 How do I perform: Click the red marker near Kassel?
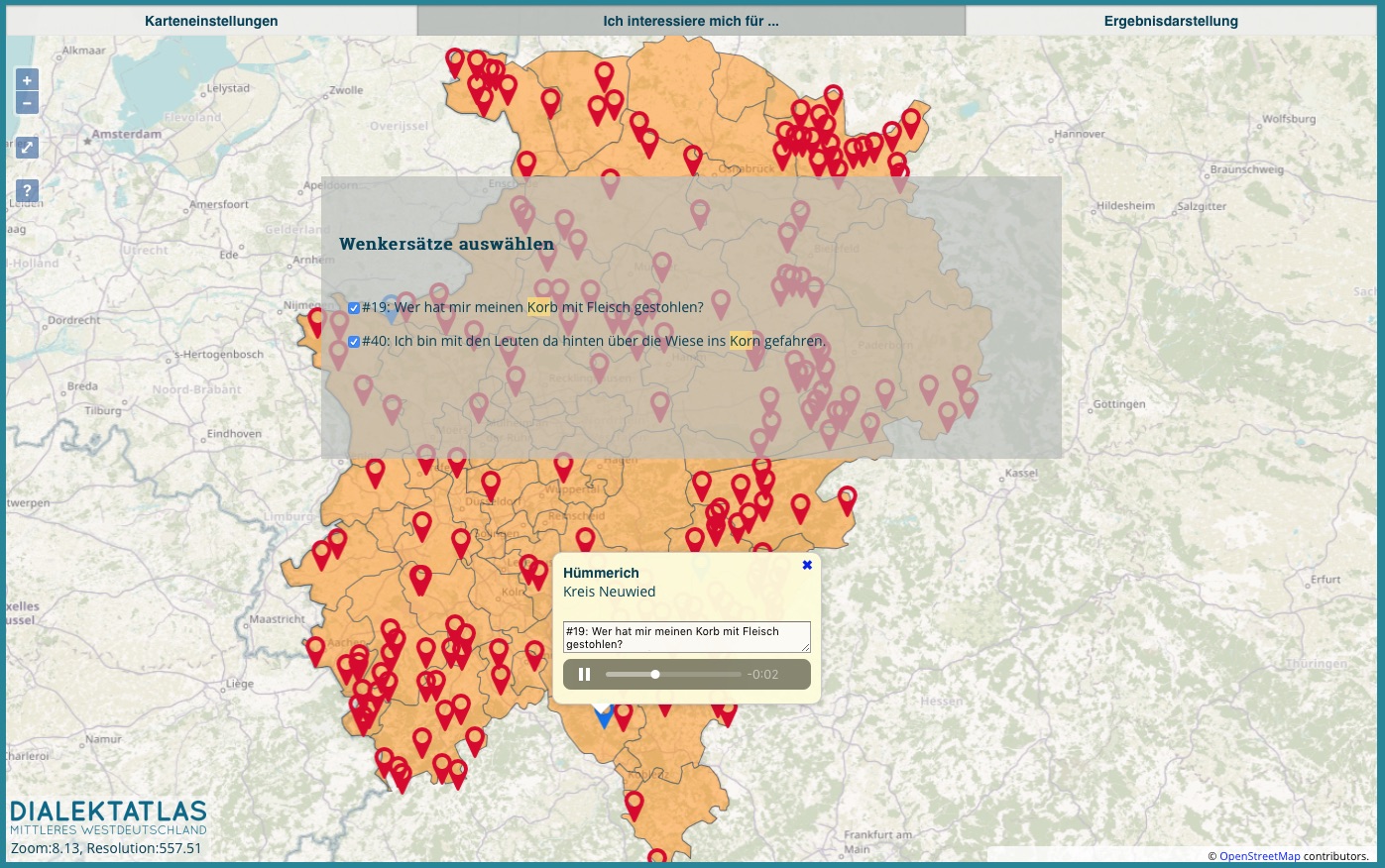(847, 499)
